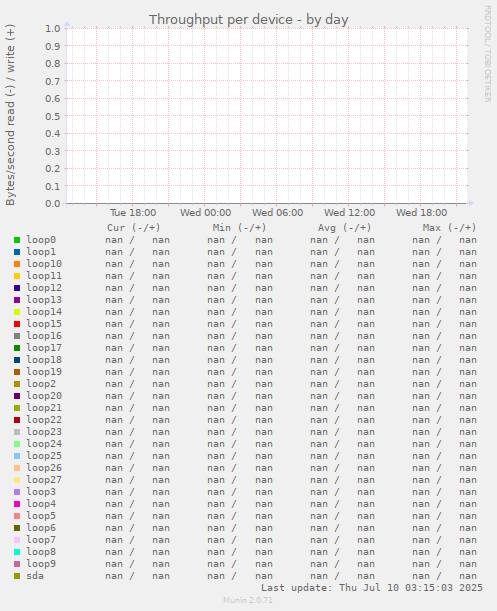Click the loop14 lime legend swatch

click(x=17, y=312)
